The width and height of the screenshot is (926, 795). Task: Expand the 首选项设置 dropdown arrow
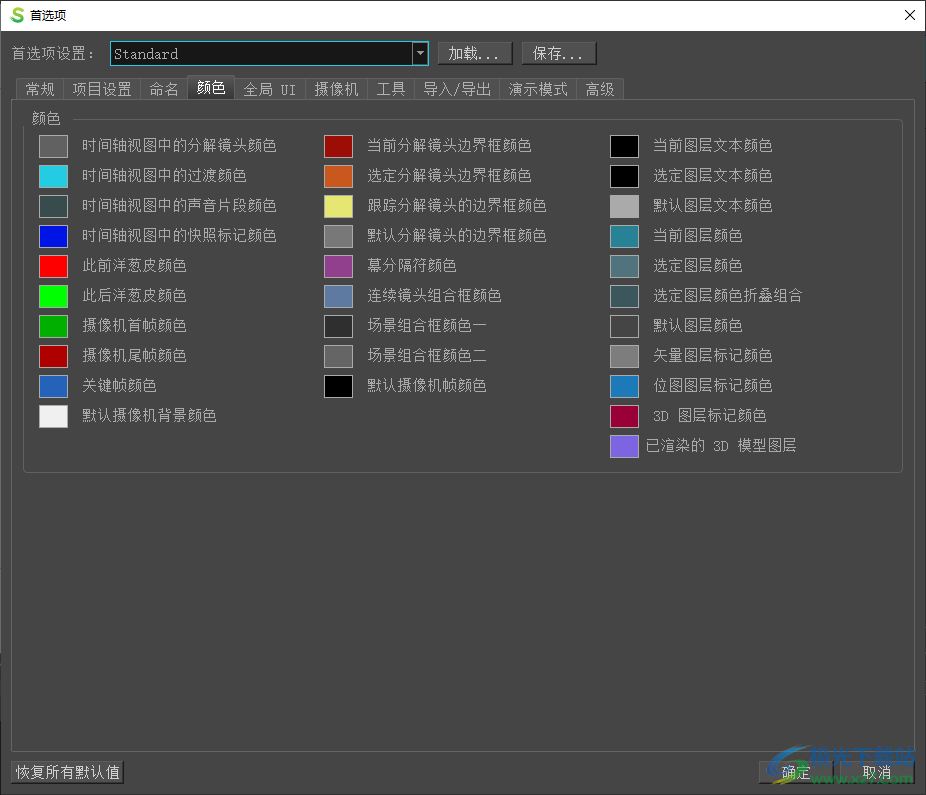pos(420,53)
